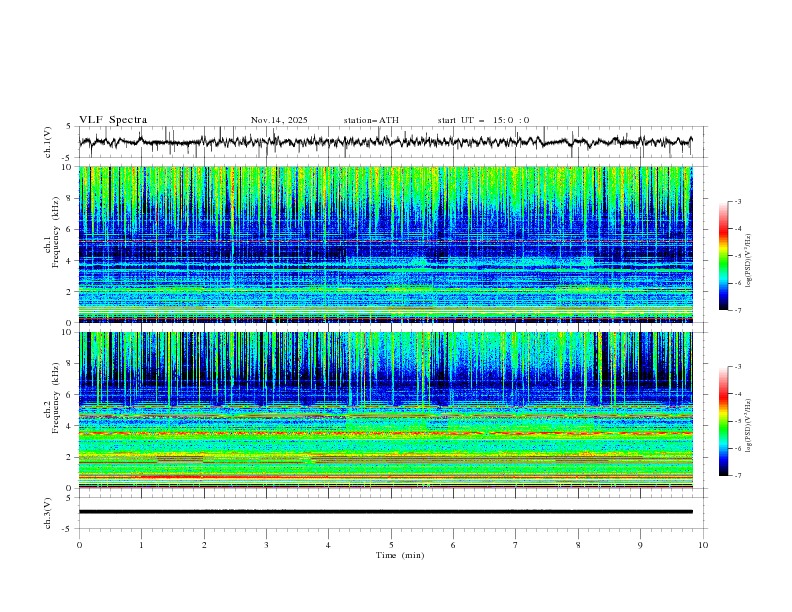The height and width of the screenshot is (612, 792).
Task: Click the ch.1 frequency spectrogram panel
Action: tap(386, 244)
